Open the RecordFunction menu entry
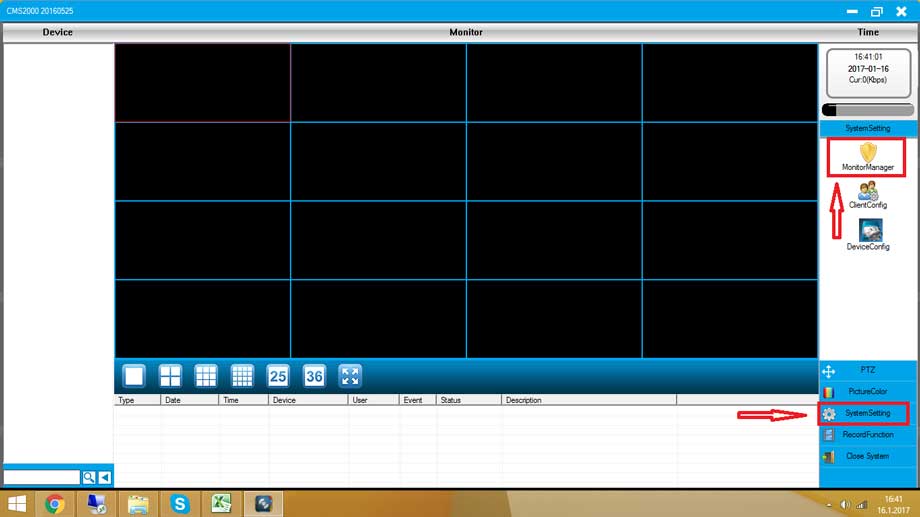 866,435
